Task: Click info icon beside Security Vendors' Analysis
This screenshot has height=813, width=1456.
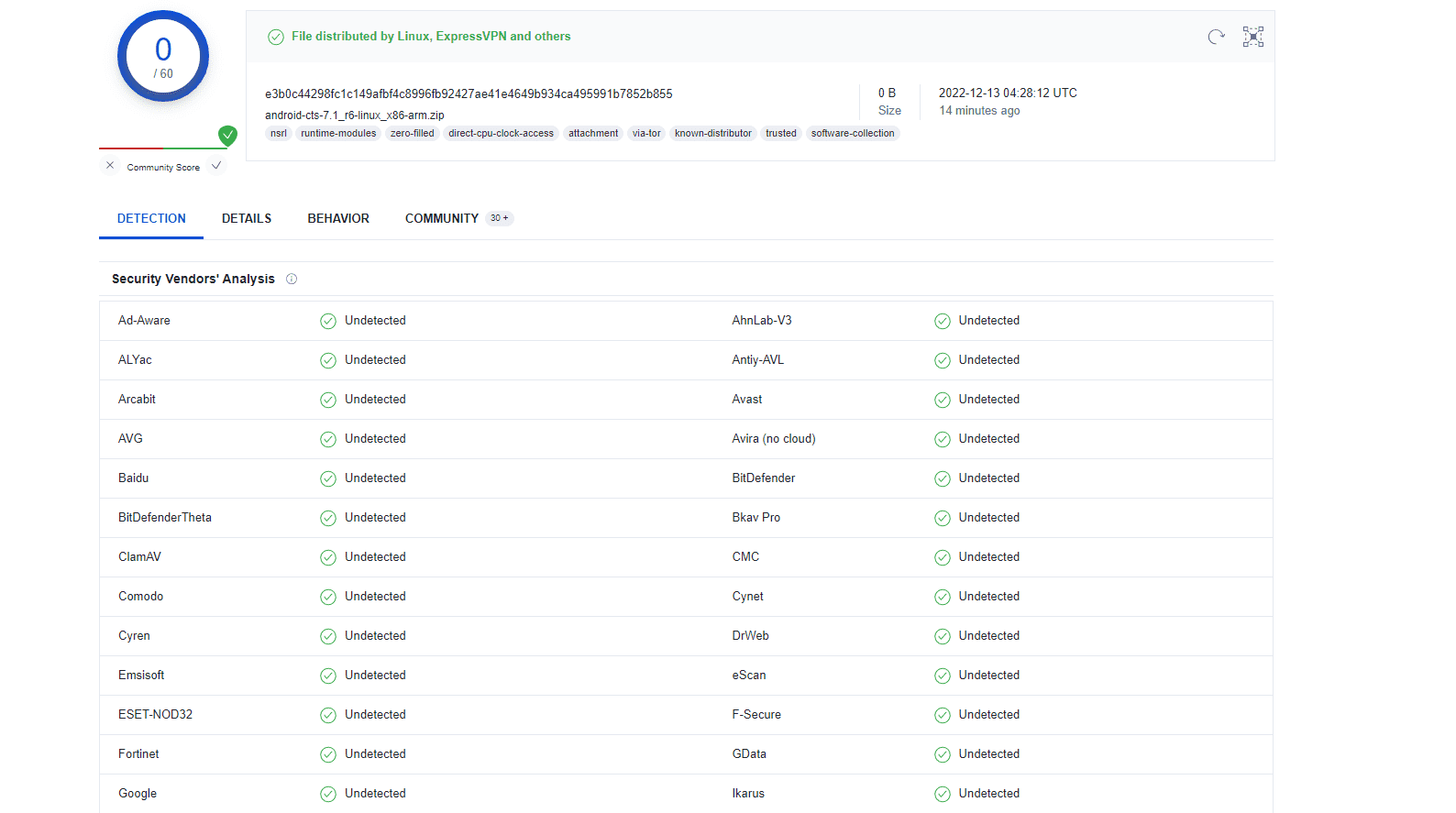Action: (x=292, y=279)
